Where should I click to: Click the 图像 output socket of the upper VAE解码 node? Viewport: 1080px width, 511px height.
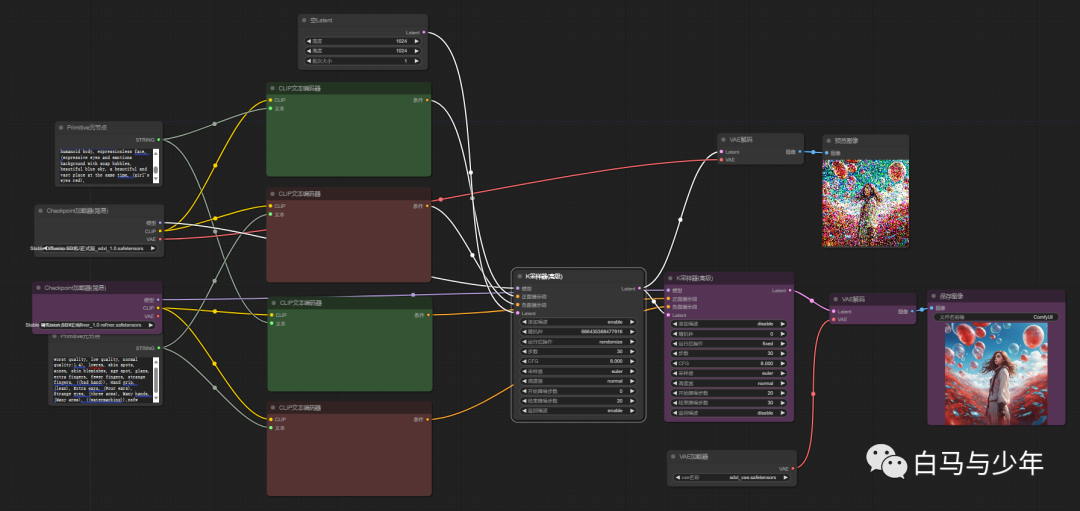(799, 152)
